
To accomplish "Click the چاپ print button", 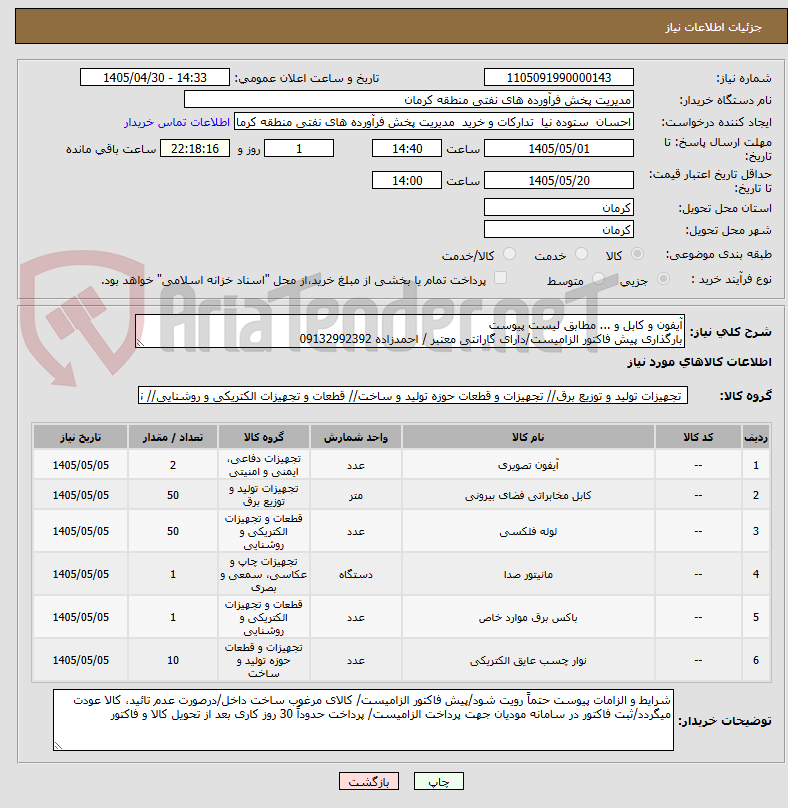I will (439, 781).
